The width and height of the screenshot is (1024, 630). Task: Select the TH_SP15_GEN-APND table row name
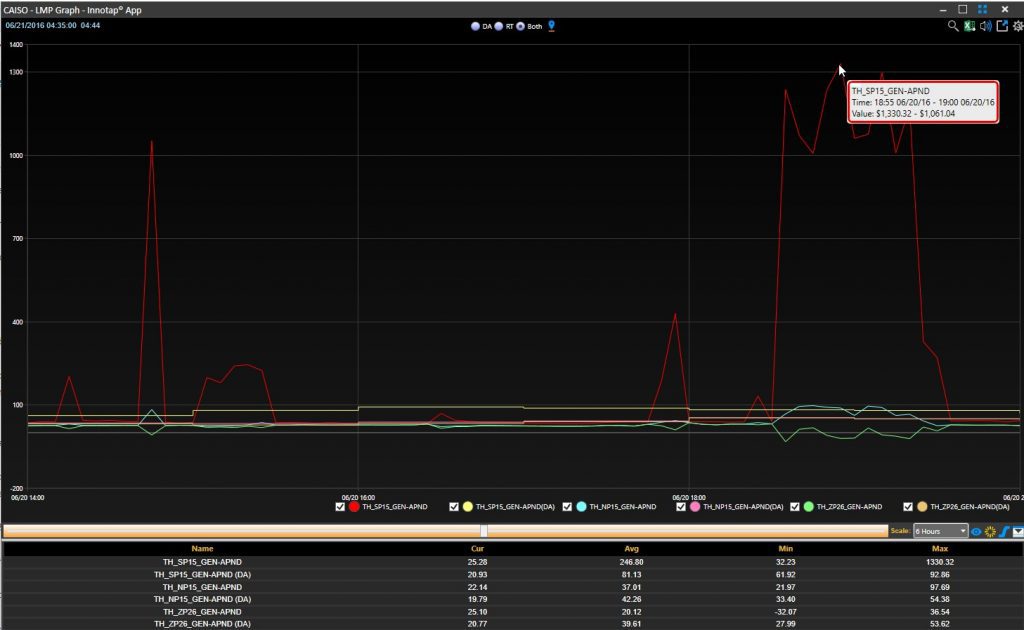(202, 561)
